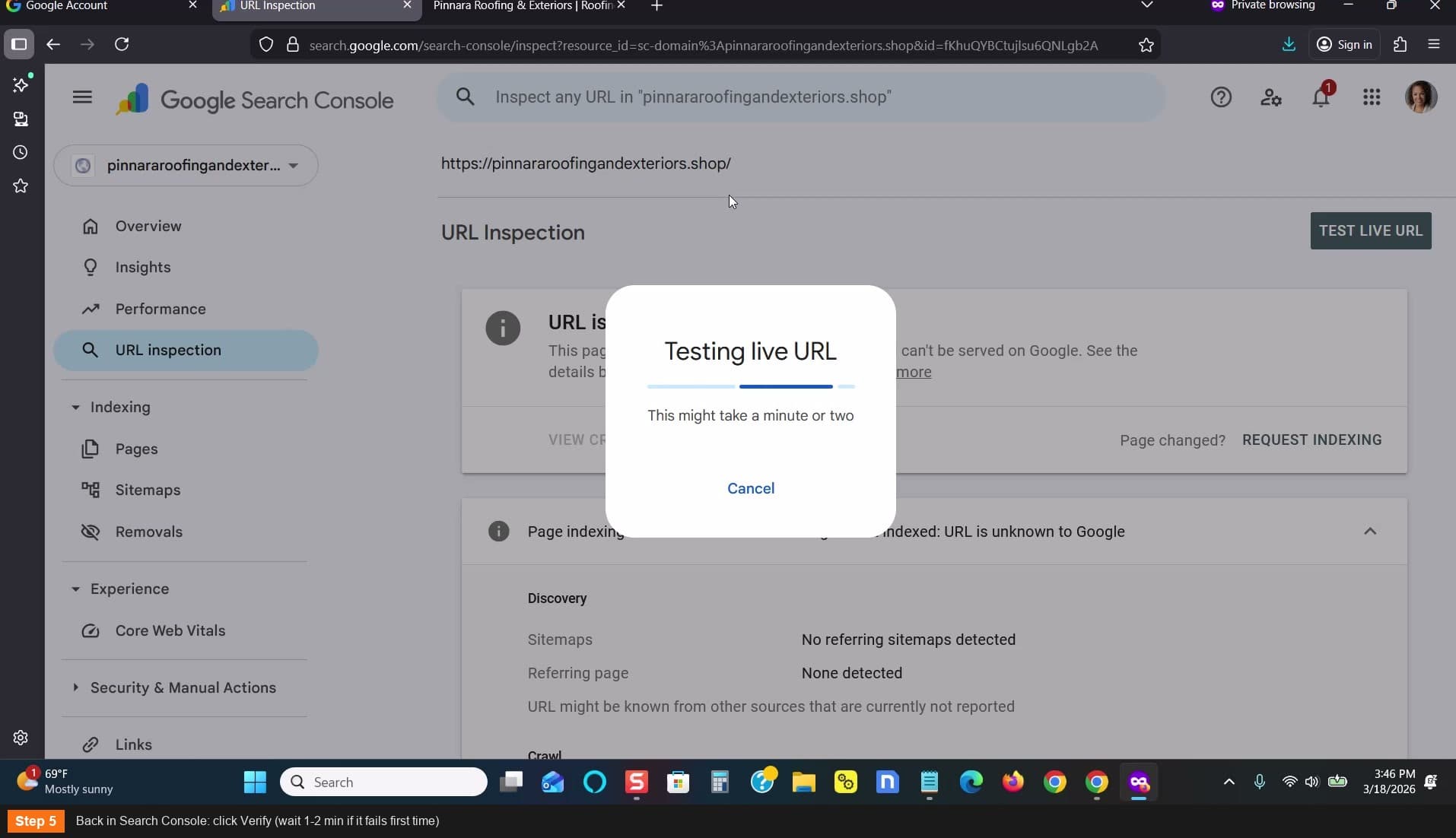This screenshot has width=1456, height=838.
Task: Click the account profile avatar
Action: [1420, 97]
